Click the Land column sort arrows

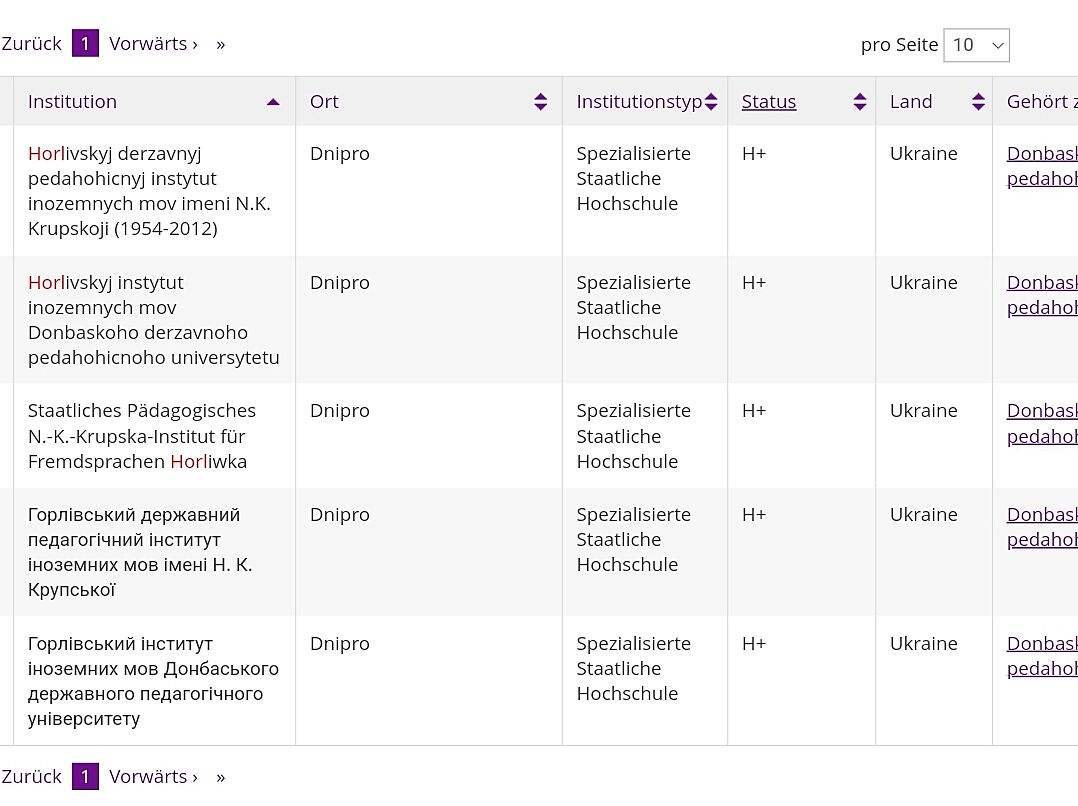tap(977, 102)
